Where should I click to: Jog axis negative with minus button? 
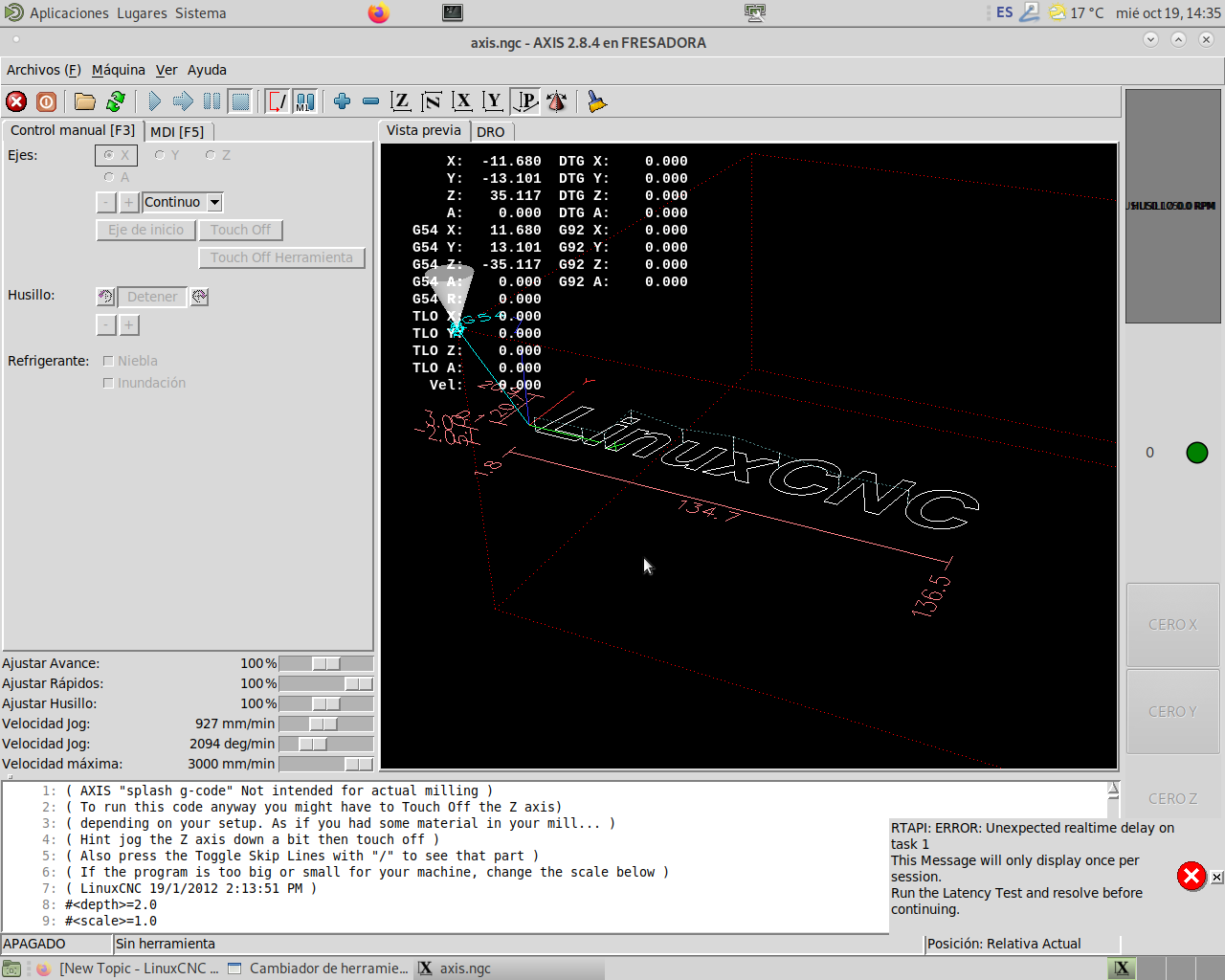point(106,202)
